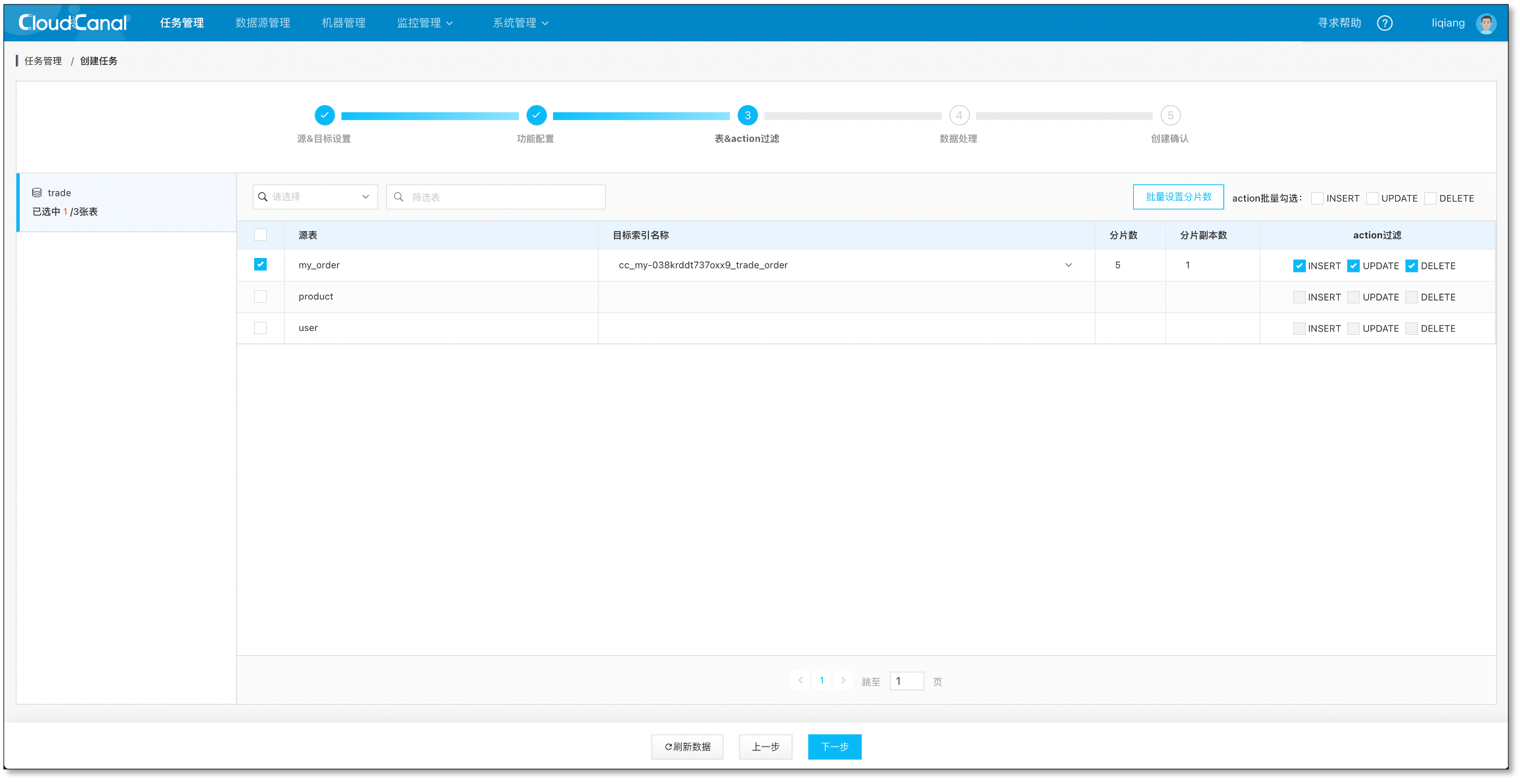This screenshot has width=1520, height=784.
Task: Click 批量设置分片数 button
Action: point(1178,197)
